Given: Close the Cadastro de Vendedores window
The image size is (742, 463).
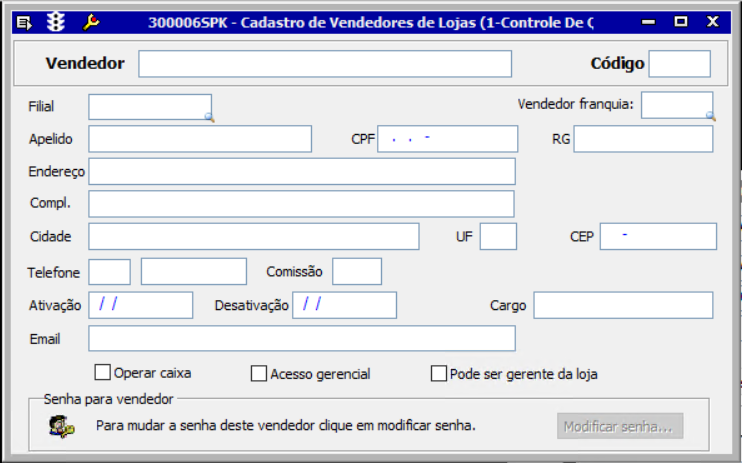Looking at the screenshot, I should [x=713, y=22].
